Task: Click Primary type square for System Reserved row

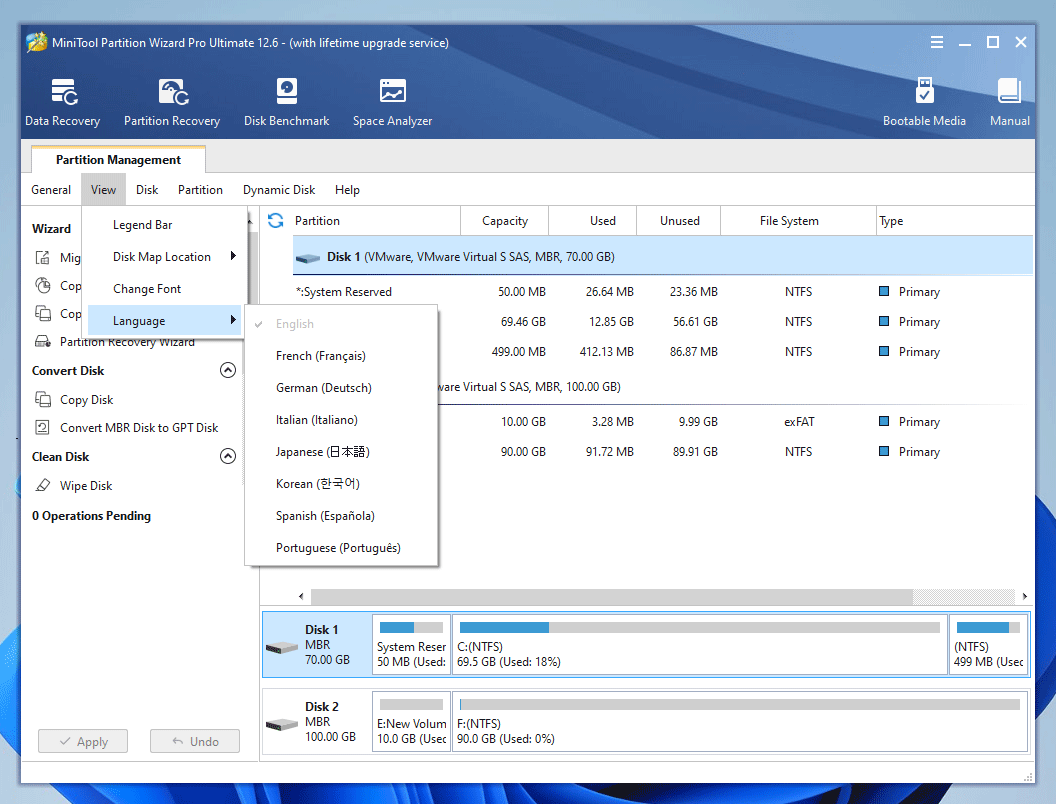Action: coord(884,291)
